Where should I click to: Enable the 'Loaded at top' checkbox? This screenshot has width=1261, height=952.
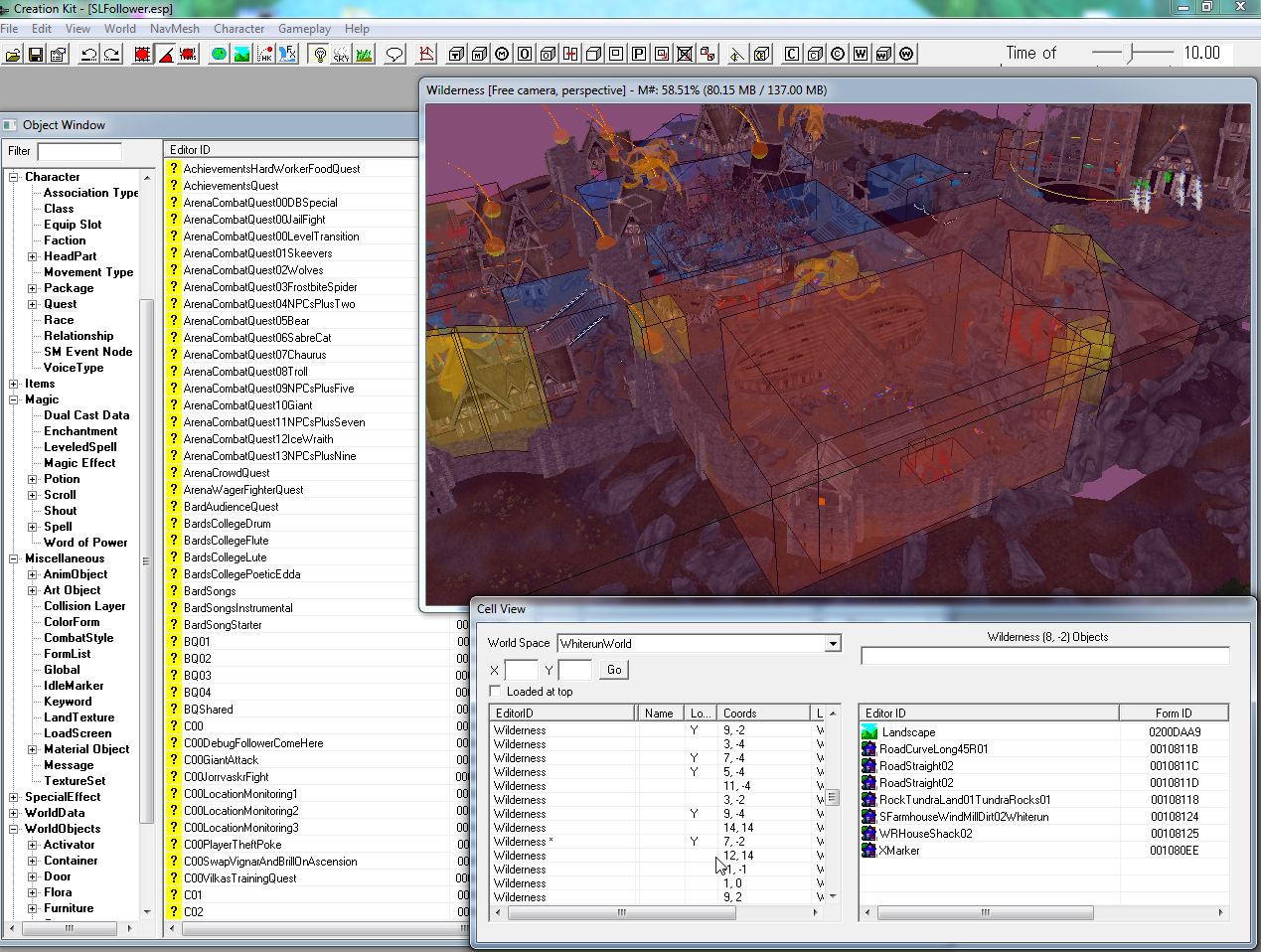point(495,691)
